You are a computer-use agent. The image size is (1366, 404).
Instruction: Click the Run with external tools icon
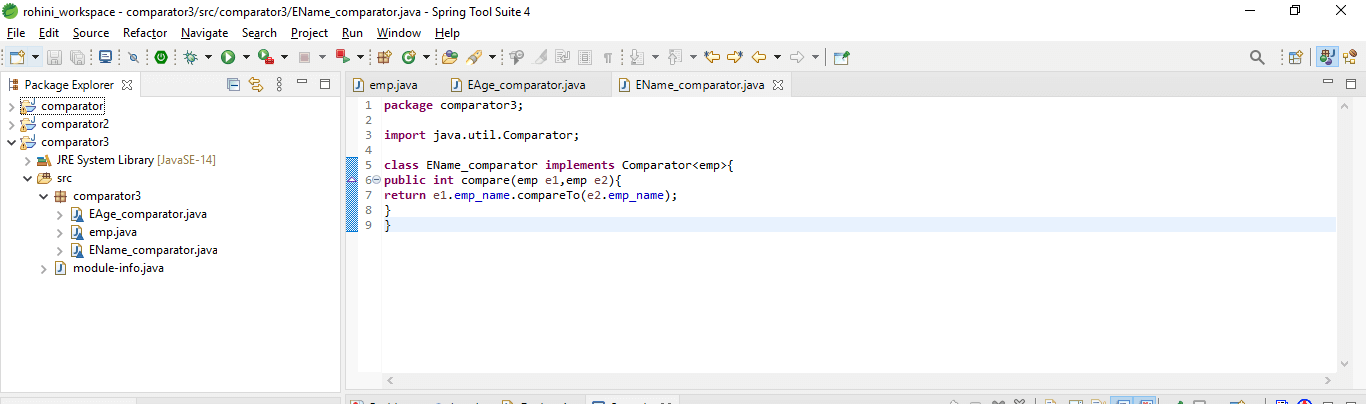pyautogui.click(x=266, y=57)
